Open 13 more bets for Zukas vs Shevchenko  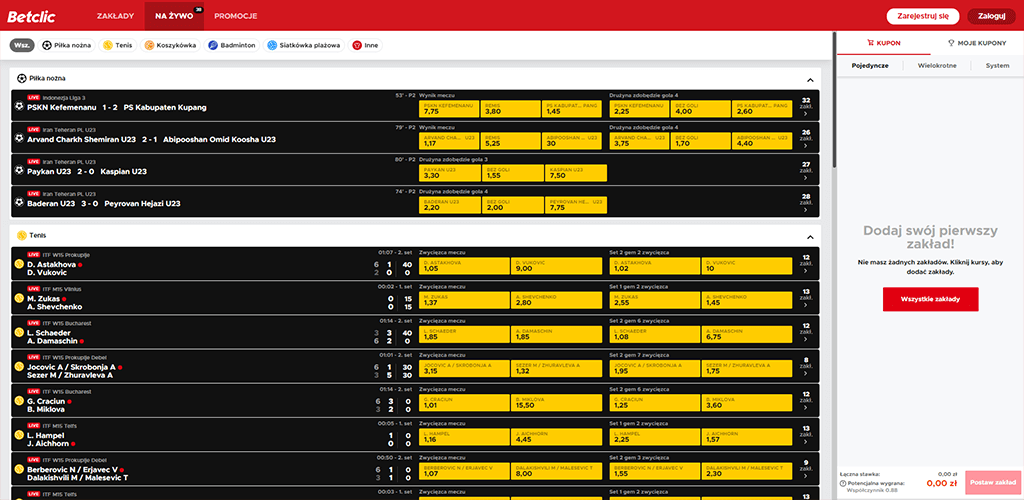pyautogui.click(x=806, y=298)
